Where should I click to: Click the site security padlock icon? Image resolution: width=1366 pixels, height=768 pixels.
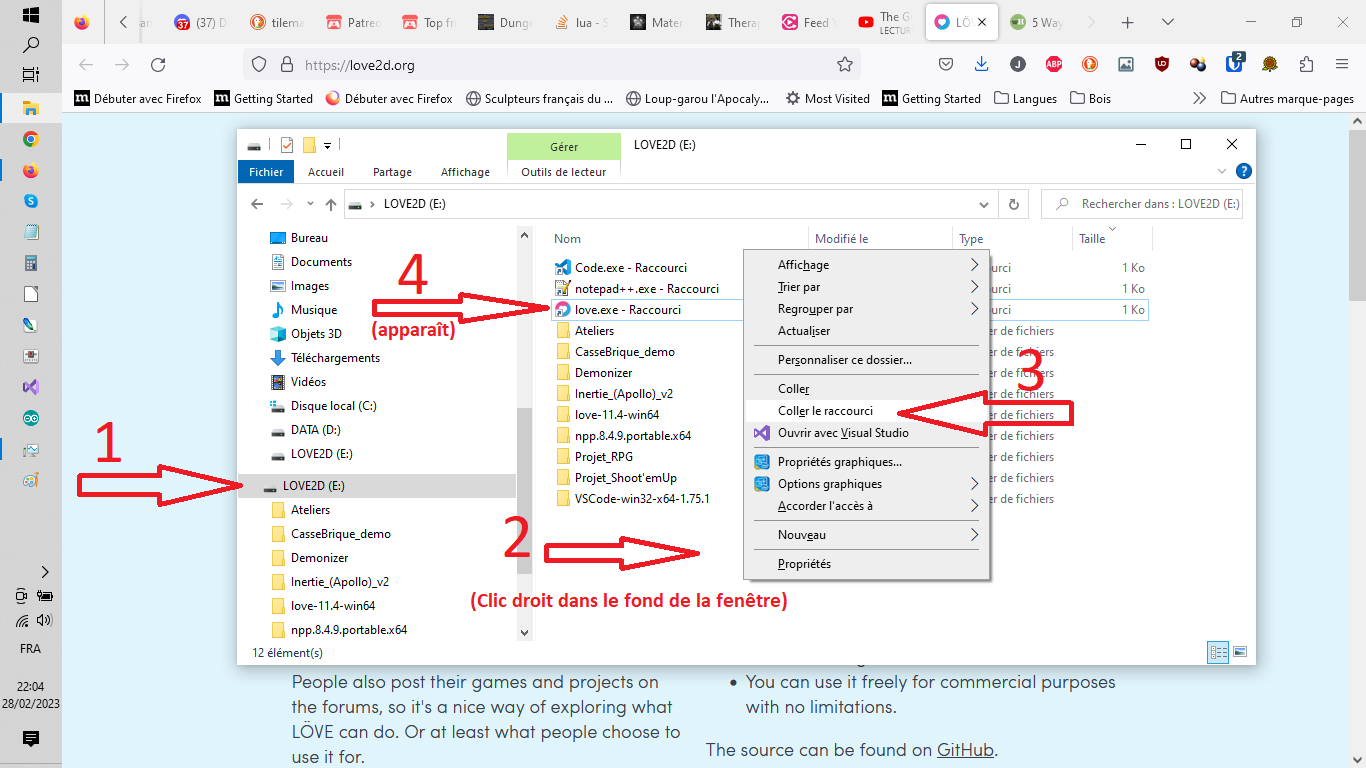(287, 65)
